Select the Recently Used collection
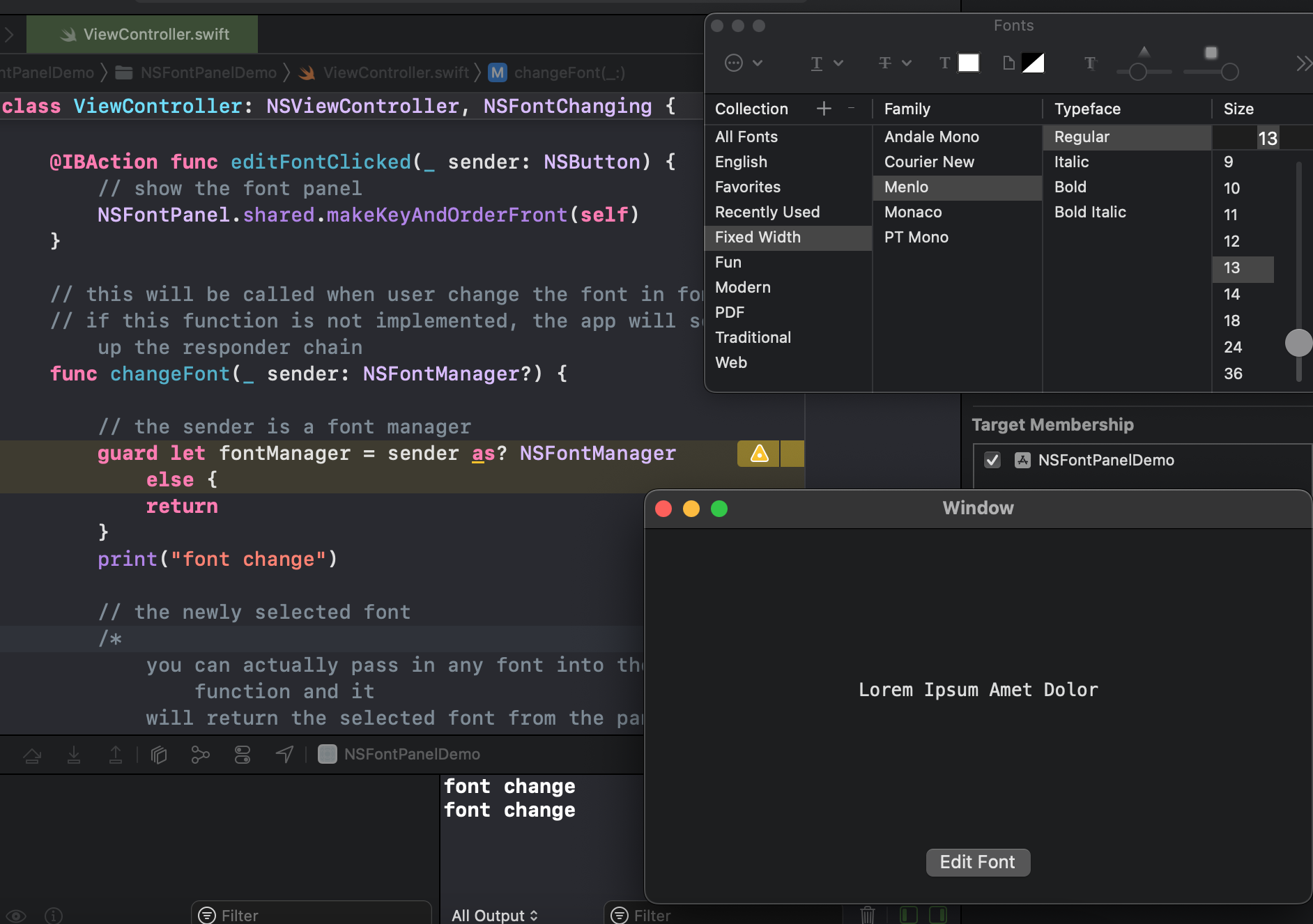Screen dimensions: 1313x924 point(788,212)
